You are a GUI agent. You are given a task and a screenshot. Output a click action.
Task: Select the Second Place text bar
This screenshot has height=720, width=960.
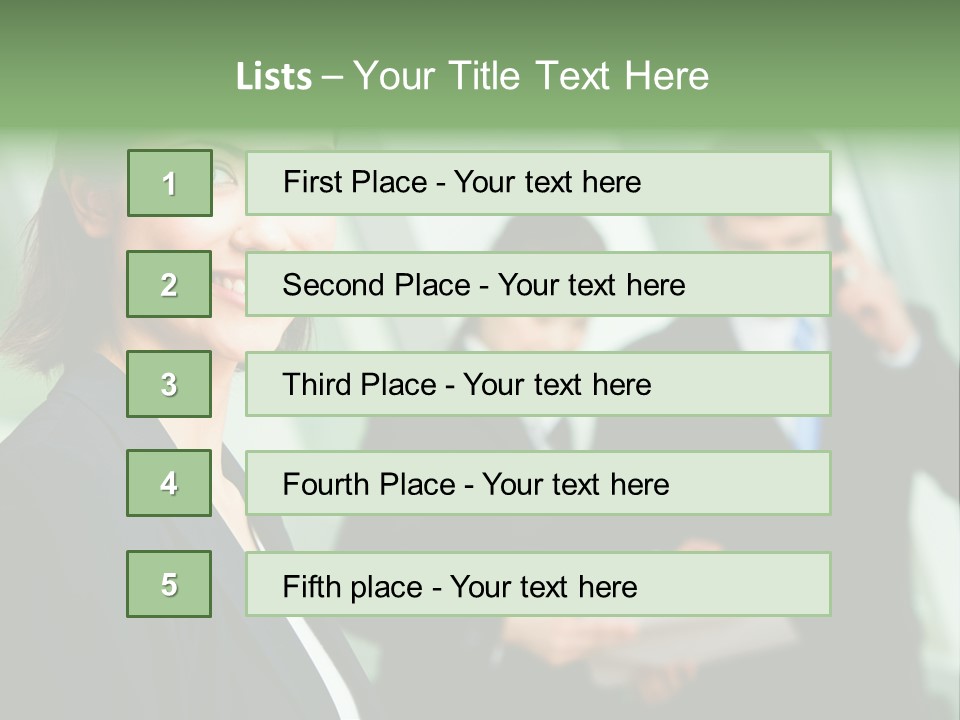pyautogui.click(x=538, y=284)
